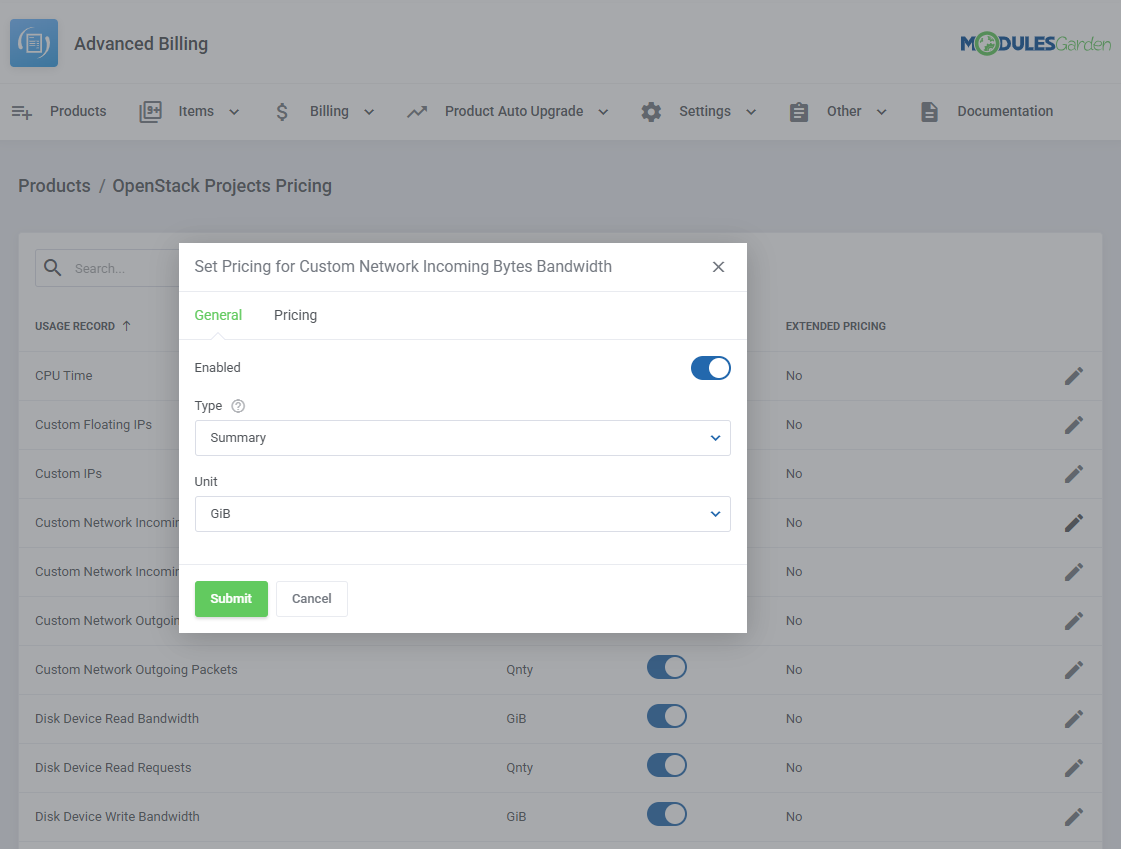Open the Items menu
Image resolution: width=1121 pixels, height=849 pixels.
point(196,111)
